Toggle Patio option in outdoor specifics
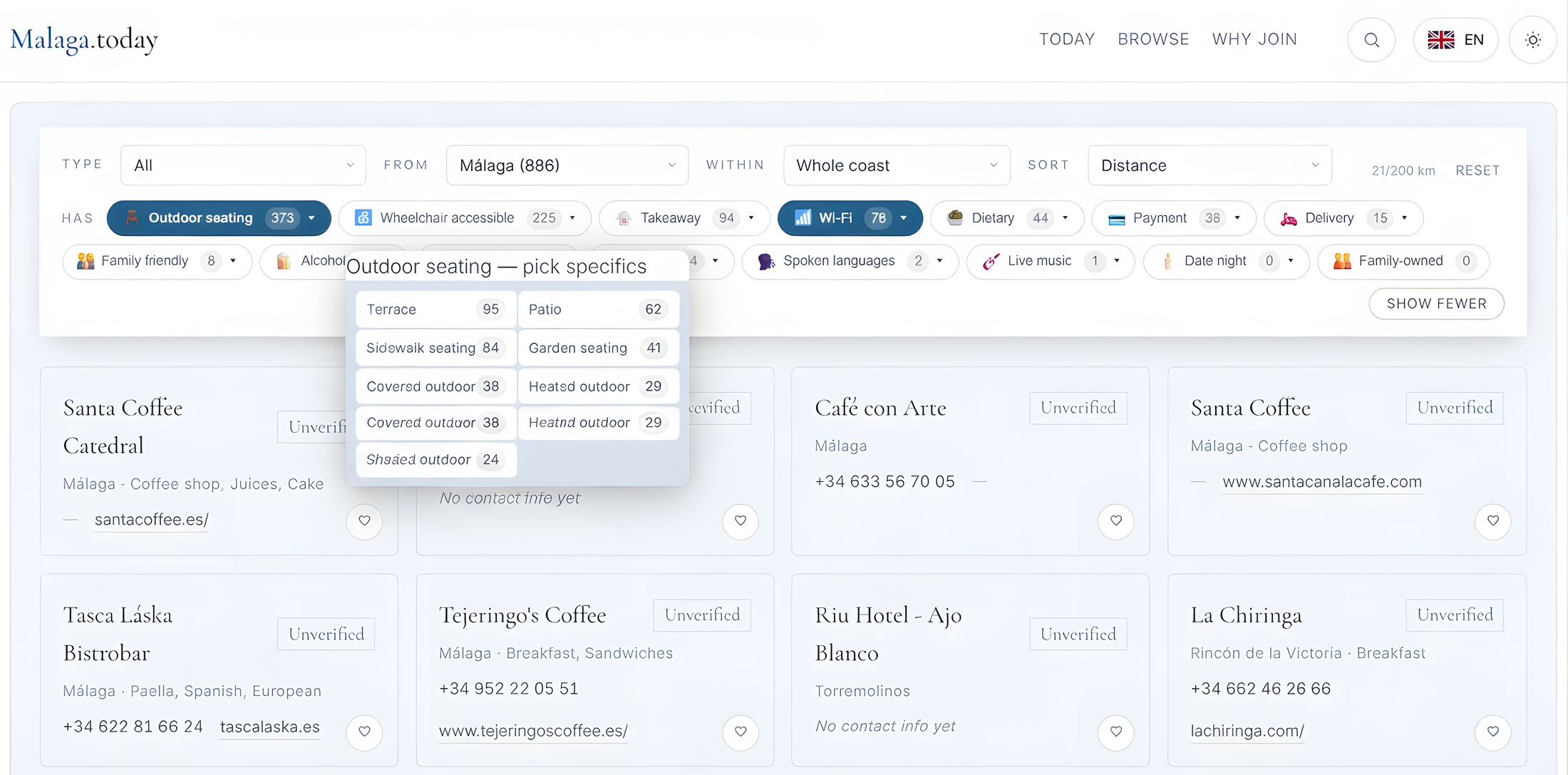Screen dimensions: 1568x775 coord(598,309)
